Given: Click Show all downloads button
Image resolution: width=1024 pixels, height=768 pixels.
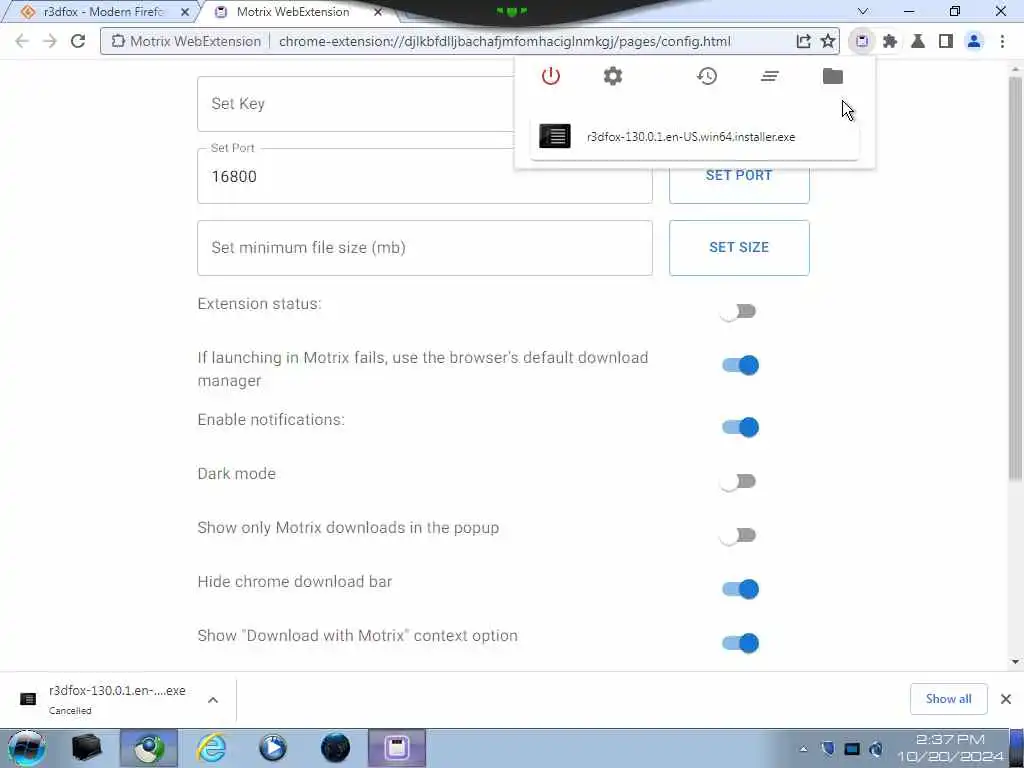Looking at the screenshot, I should (x=948, y=699).
